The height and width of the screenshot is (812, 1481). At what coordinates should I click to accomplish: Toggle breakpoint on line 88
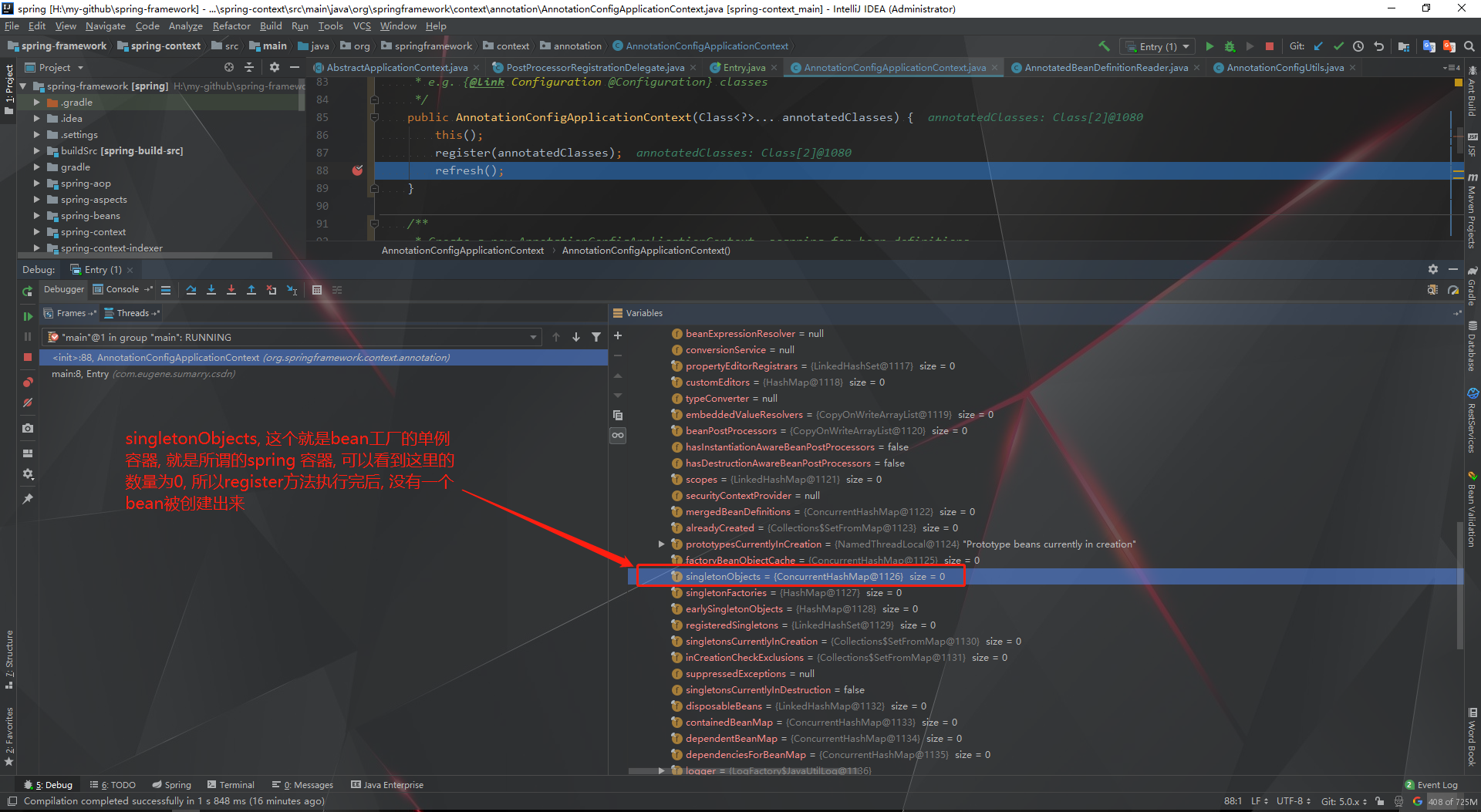coord(357,170)
